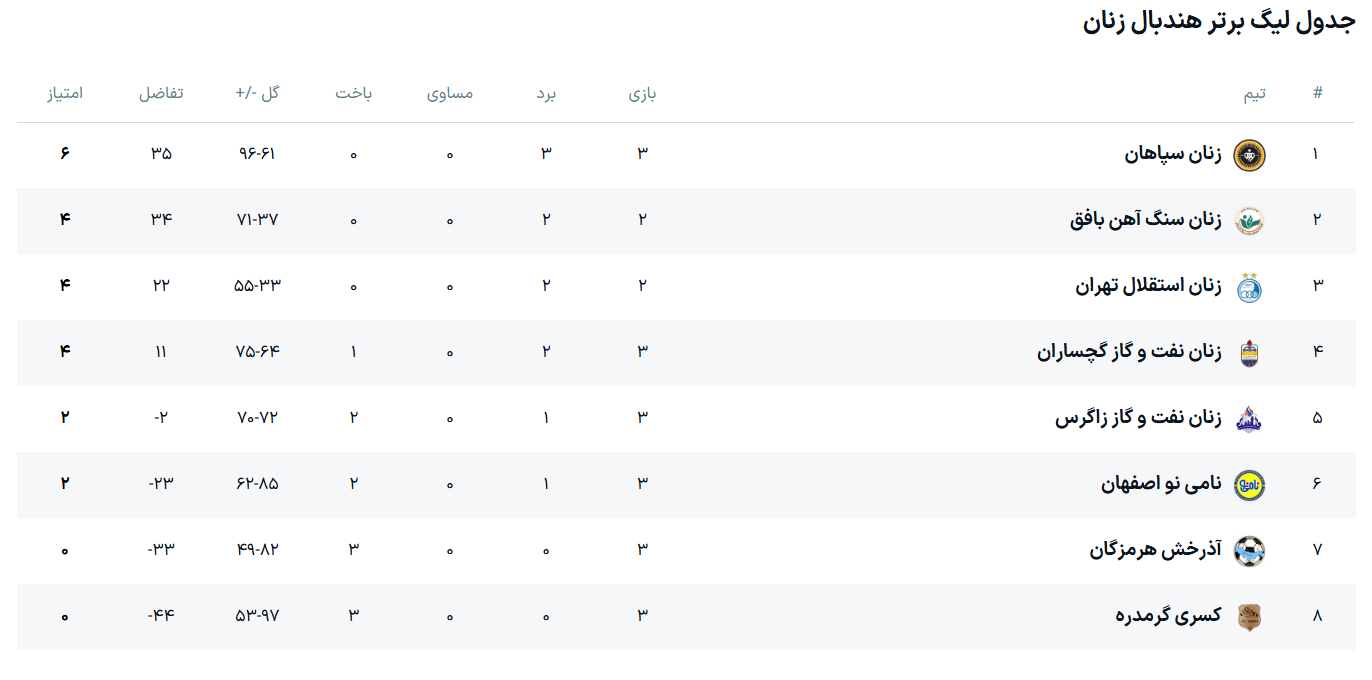
Task: Click the تفاضل column header
Action: [161, 94]
